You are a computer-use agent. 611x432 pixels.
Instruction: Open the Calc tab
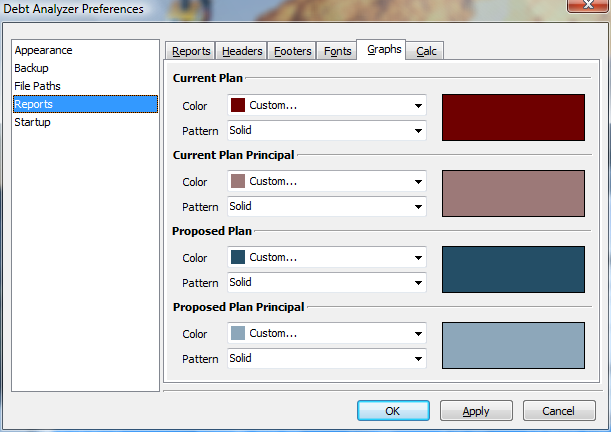(x=426, y=52)
